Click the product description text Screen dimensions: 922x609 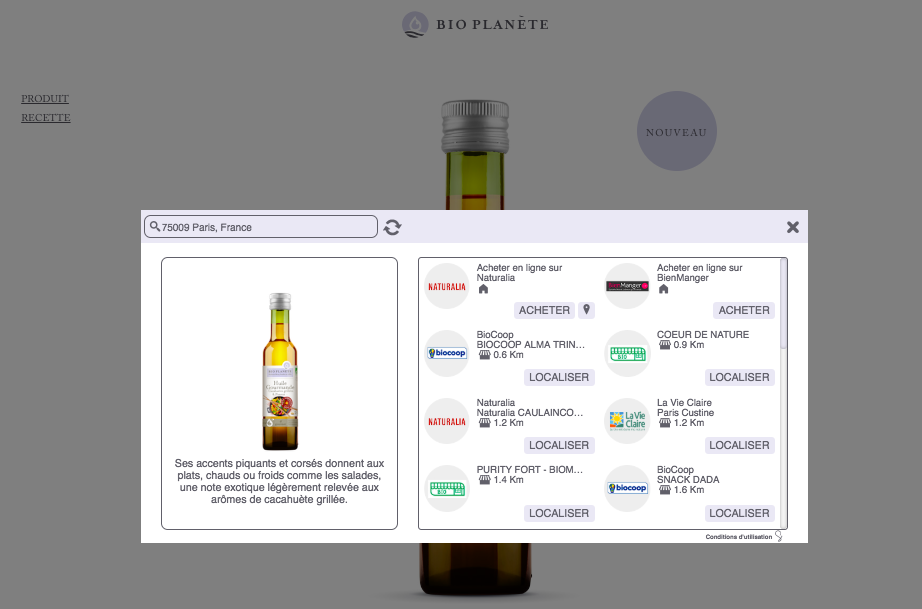(x=279, y=481)
